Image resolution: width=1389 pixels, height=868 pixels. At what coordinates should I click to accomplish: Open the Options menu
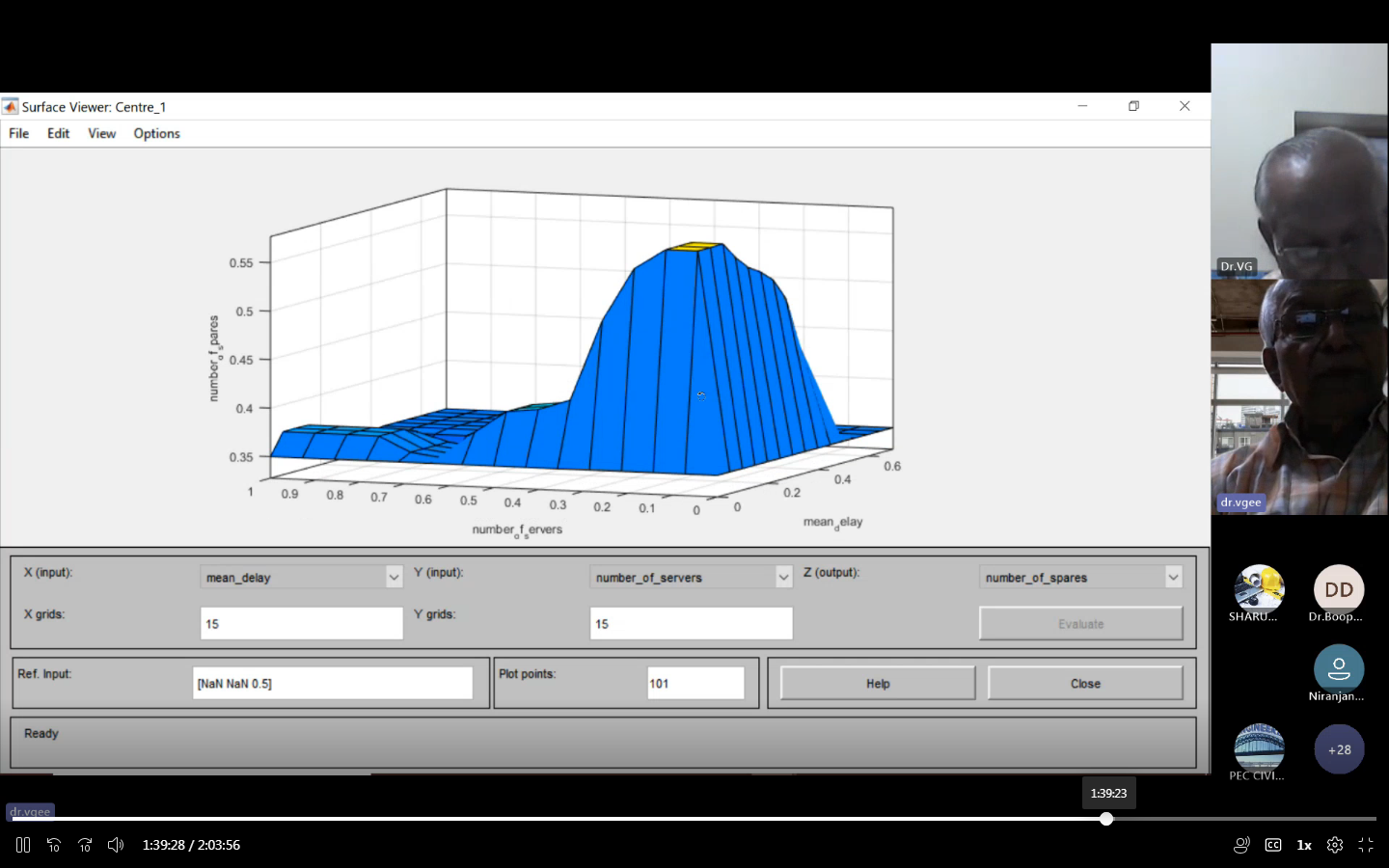156,134
